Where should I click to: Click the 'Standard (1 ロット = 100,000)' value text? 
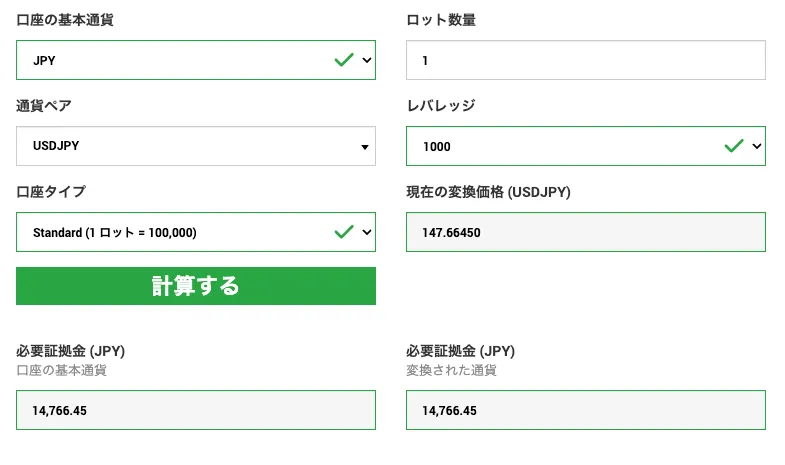pos(115,232)
